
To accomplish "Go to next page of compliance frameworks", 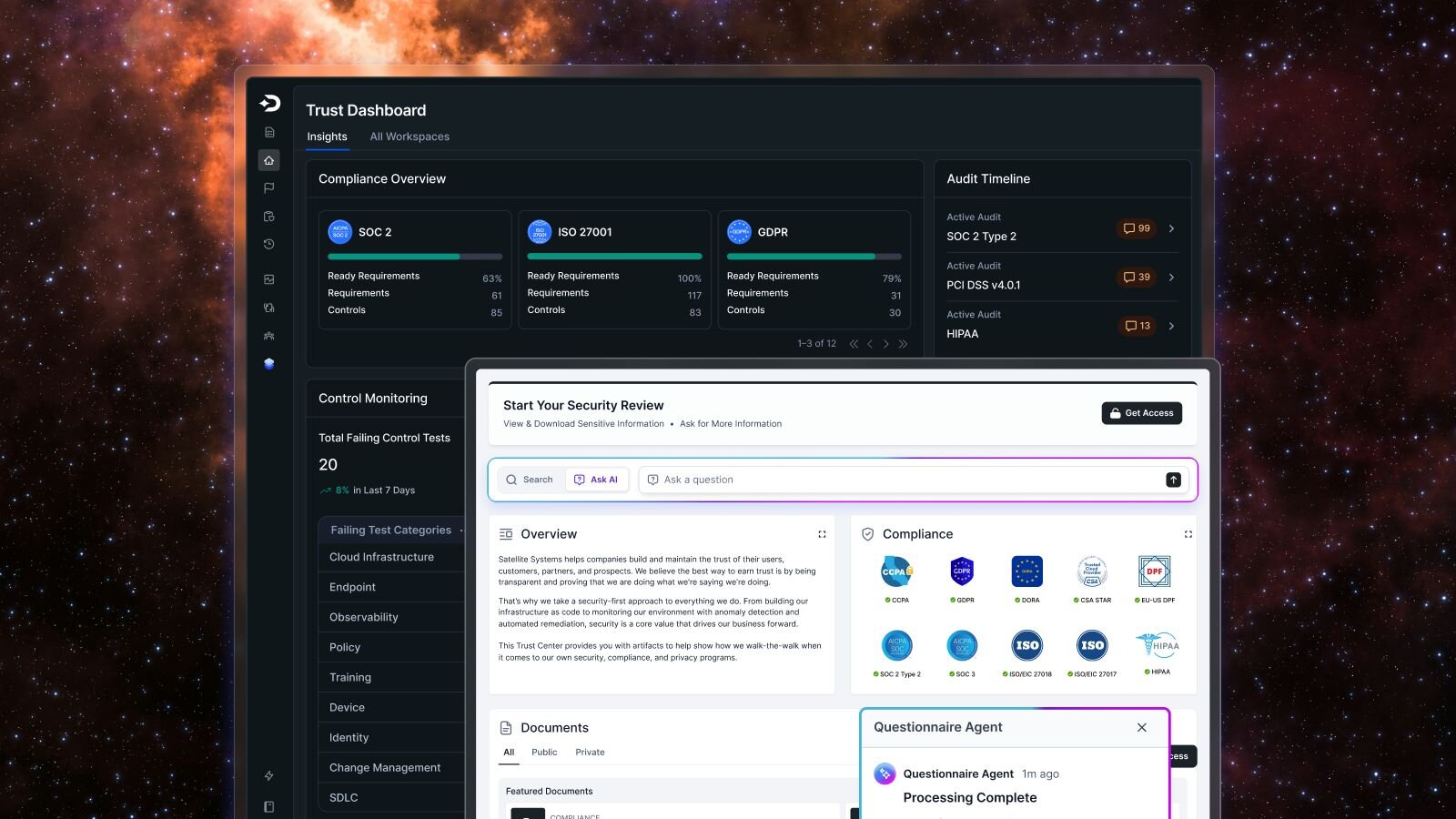I will pyautogui.click(x=886, y=344).
